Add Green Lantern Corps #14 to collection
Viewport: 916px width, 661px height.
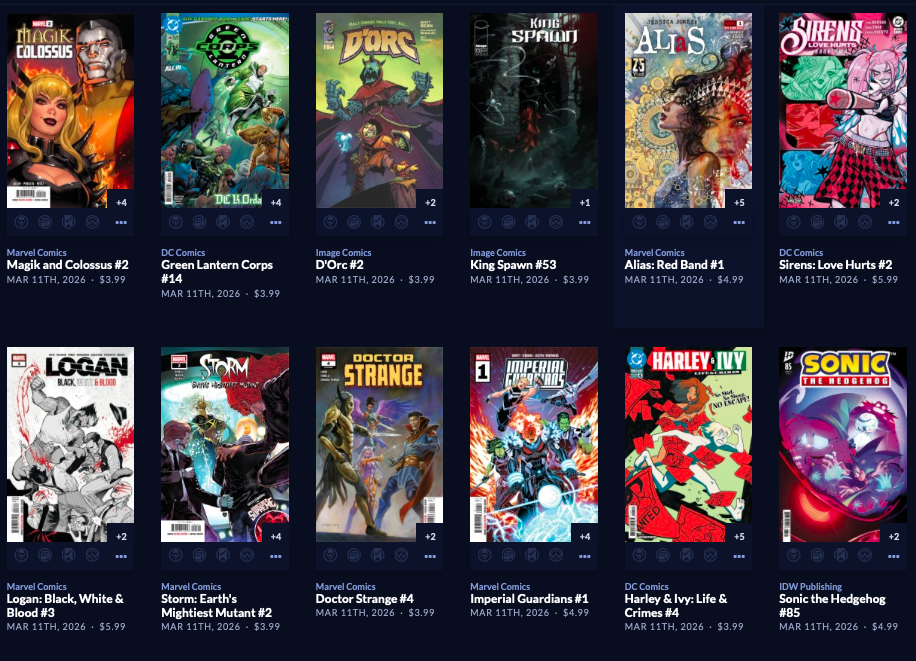coord(199,222)
